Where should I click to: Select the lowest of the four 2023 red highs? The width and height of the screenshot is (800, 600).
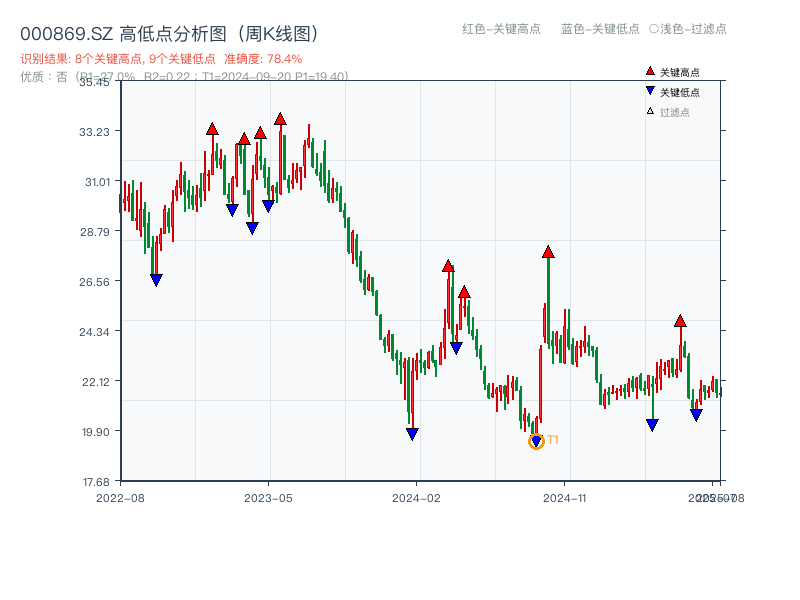click(244, 139)
